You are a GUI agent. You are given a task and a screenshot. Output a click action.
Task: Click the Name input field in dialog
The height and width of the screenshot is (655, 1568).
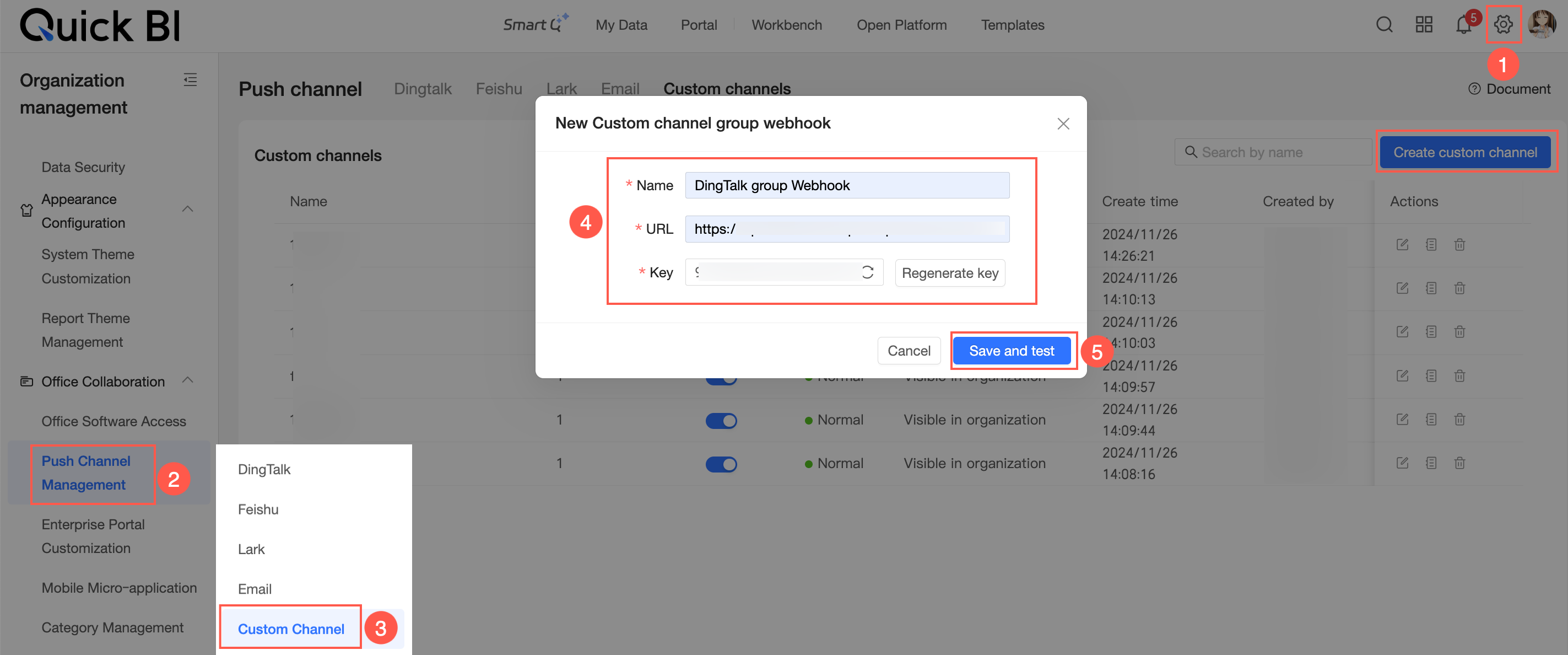point(847,185)
